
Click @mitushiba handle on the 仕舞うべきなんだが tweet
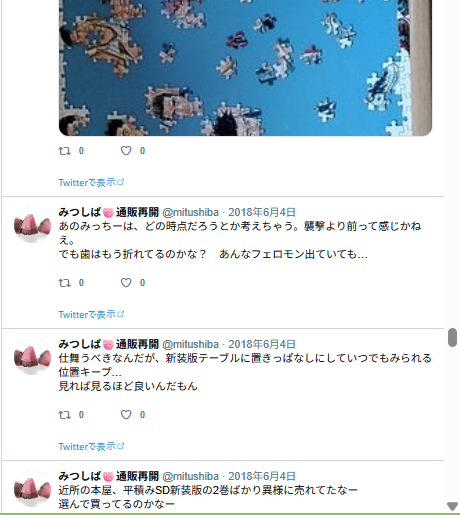click(190, 344)
